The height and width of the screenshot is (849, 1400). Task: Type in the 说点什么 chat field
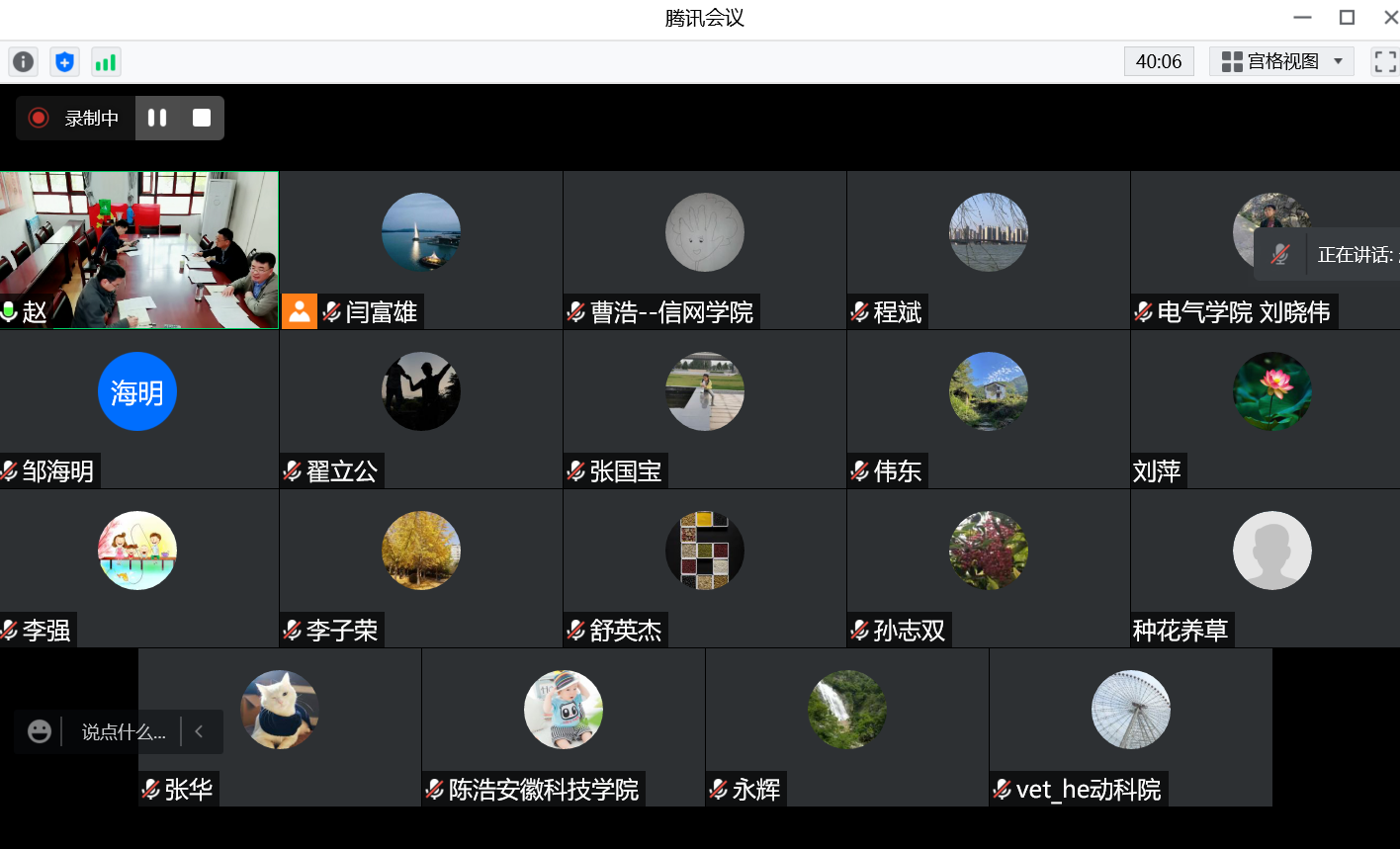(x=124, y=732)
